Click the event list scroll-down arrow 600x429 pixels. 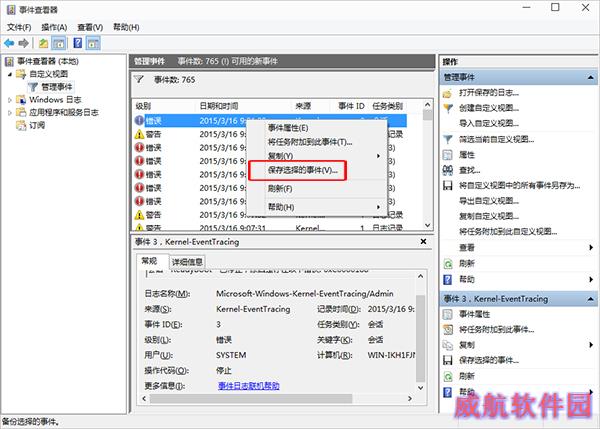(428, 225)
